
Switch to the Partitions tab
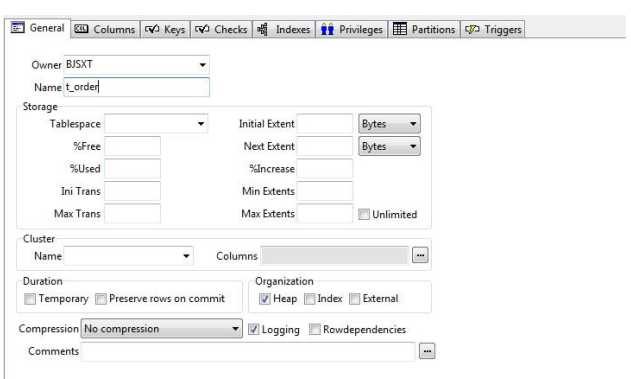(x=424, y=29)
